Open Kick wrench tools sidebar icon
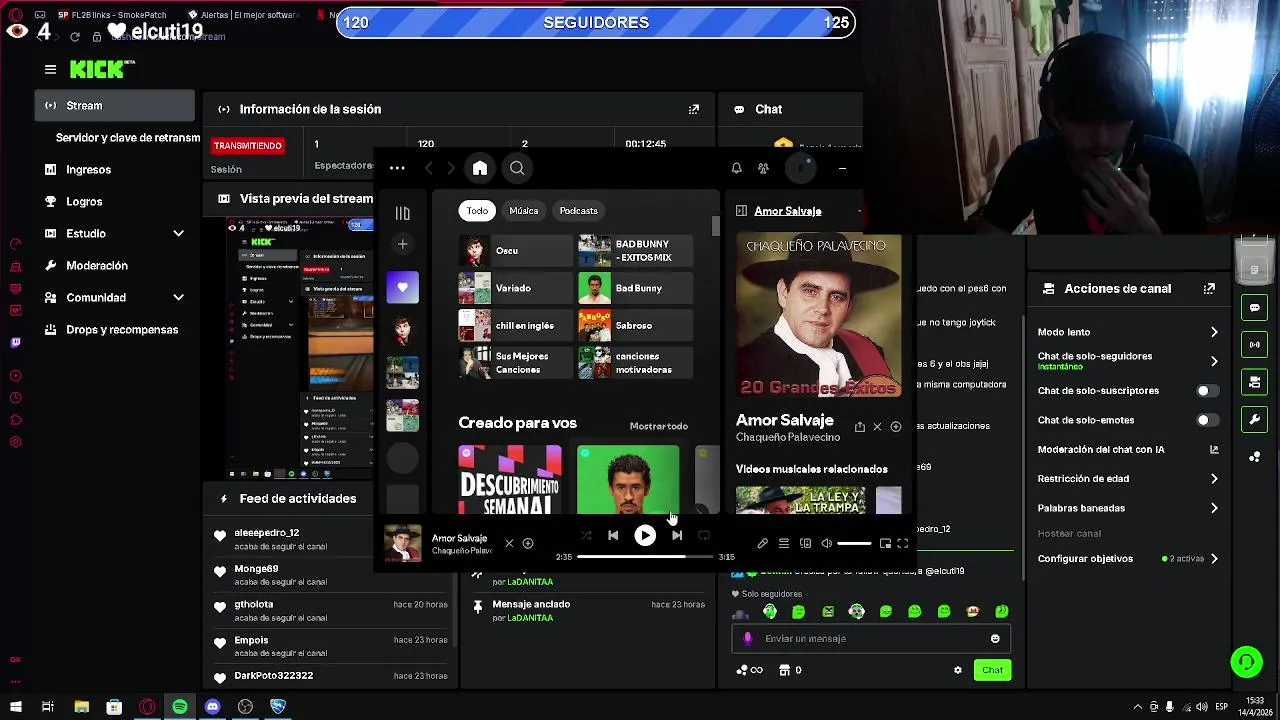This screenshot has width=1280, height=720. click(1254, 420)
